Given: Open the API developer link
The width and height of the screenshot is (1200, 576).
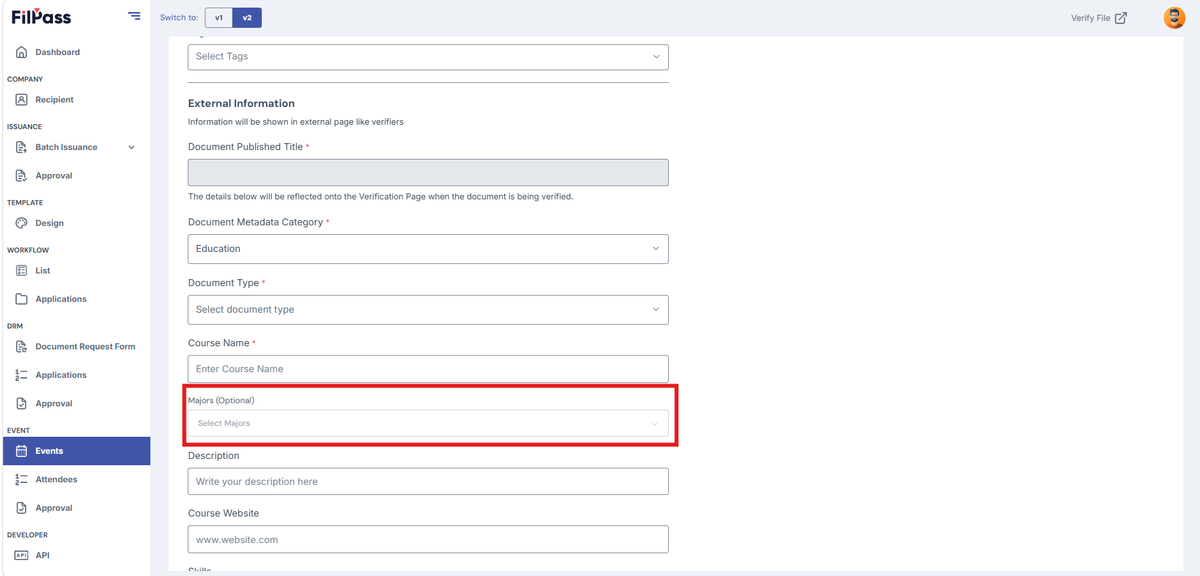Looking at the screenshot, I should pyautogui.click(x=42, y=555).
